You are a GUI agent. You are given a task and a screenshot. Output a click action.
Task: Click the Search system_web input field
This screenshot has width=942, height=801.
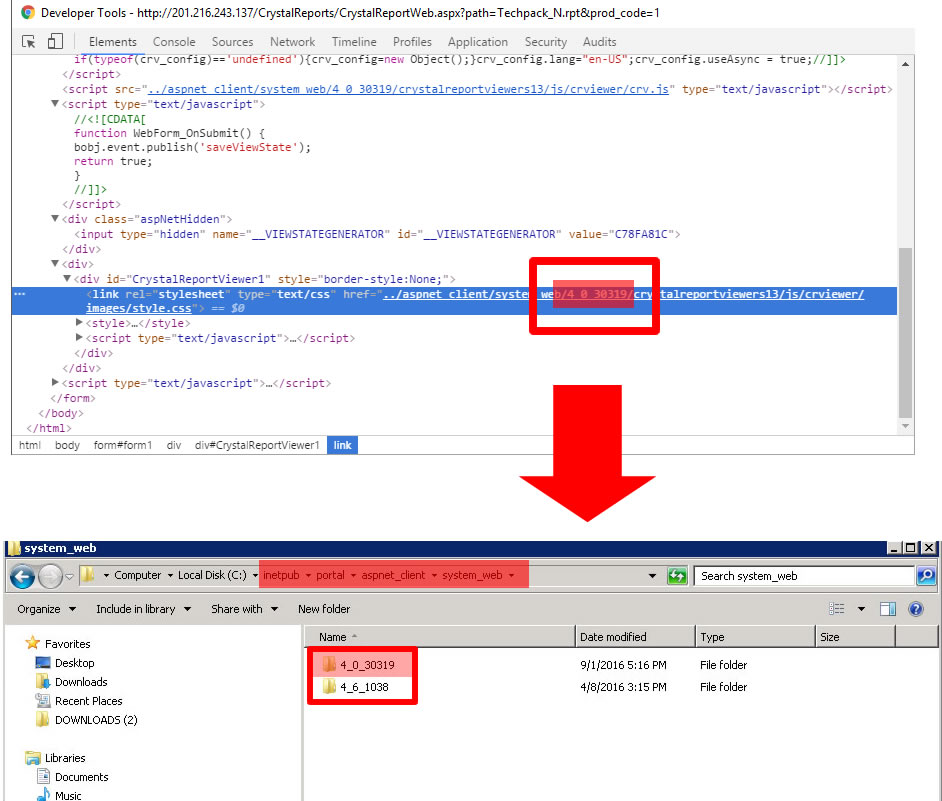[x=805, y=576]
